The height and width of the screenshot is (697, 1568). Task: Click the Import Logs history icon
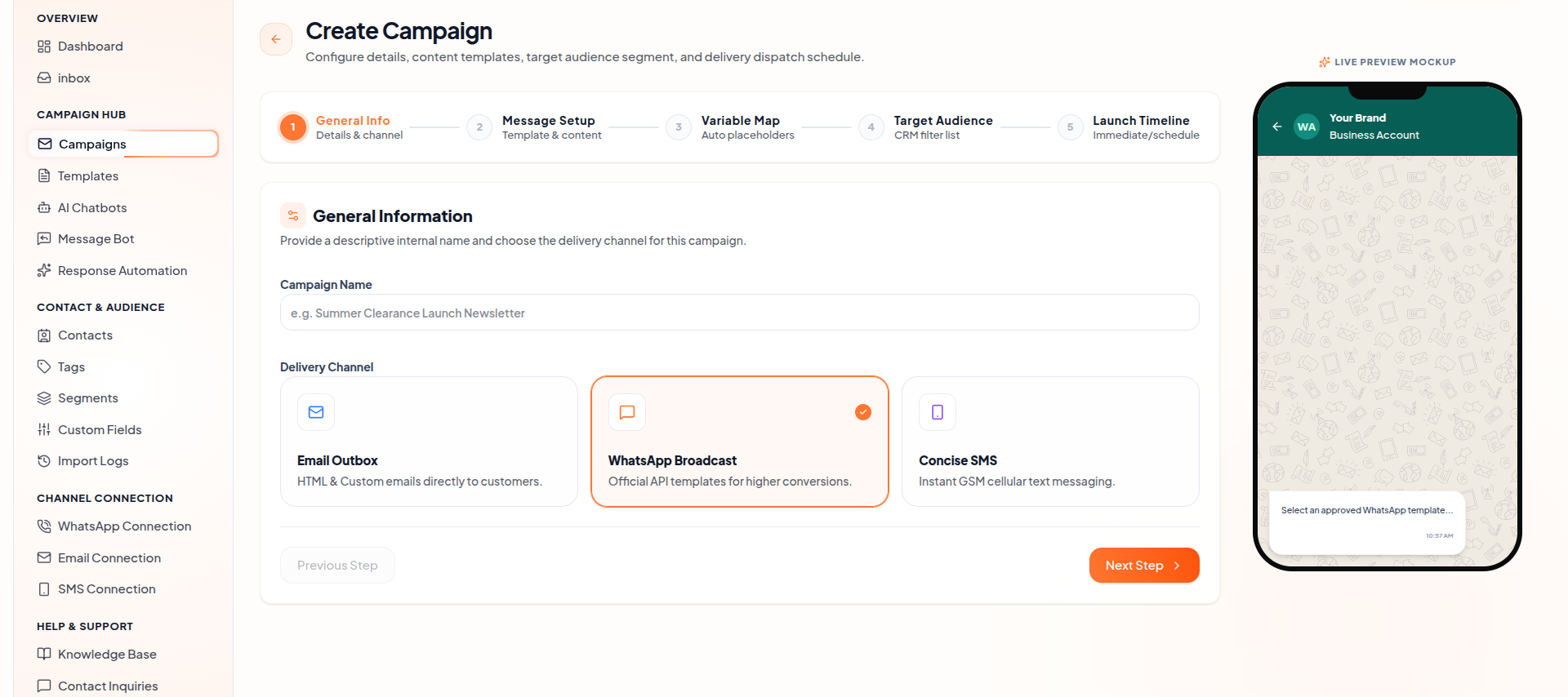click(x=44, y=461)
